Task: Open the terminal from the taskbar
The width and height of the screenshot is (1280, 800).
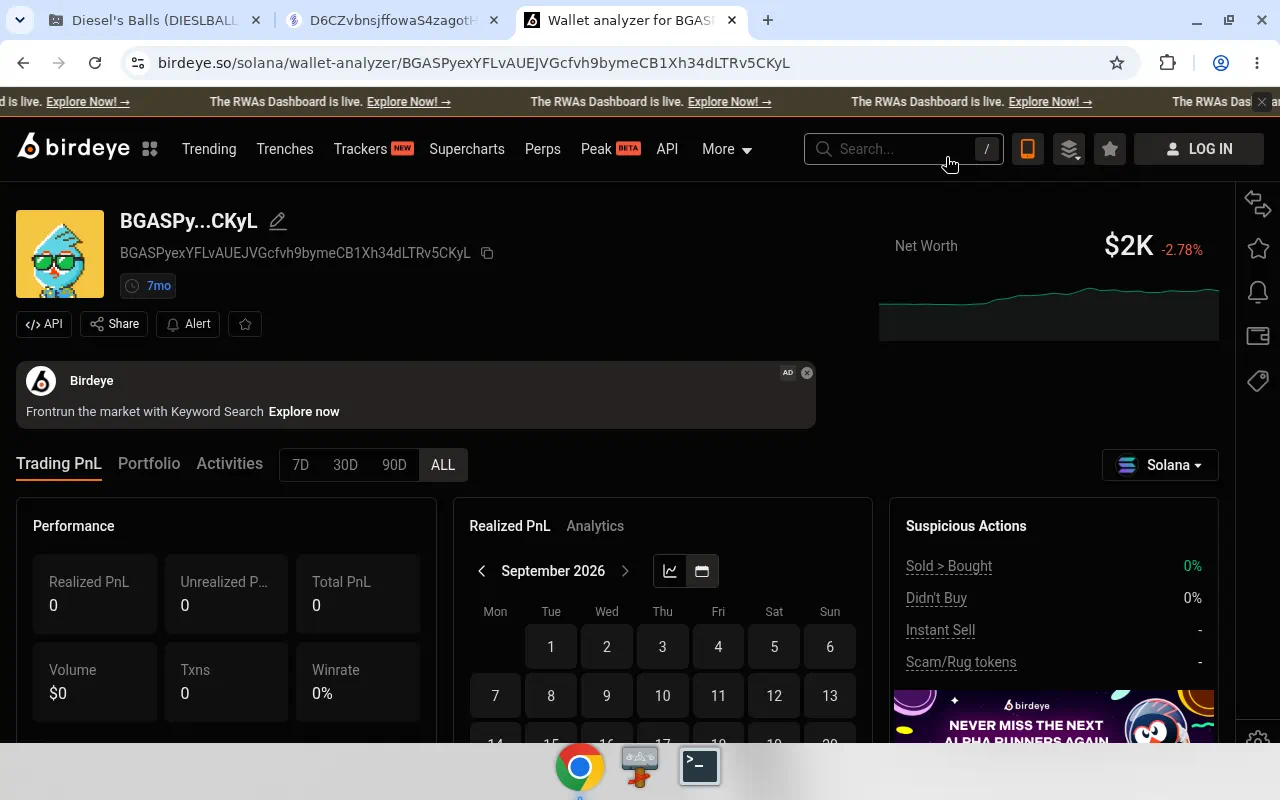Action: click(x=700, y=767)
